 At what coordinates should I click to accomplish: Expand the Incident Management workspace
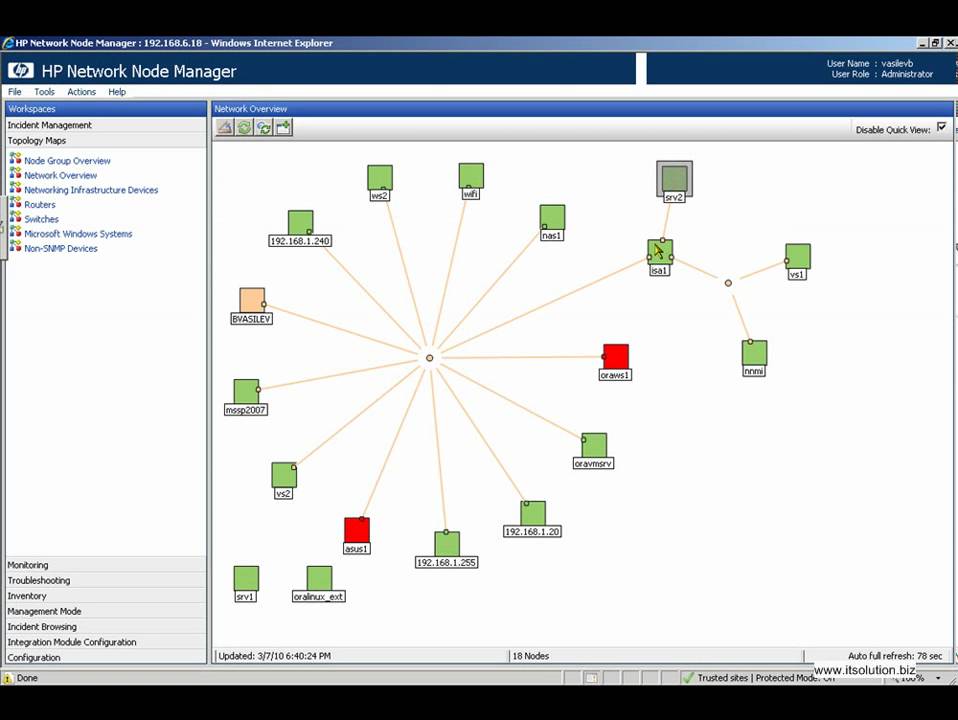pos(106,125)
